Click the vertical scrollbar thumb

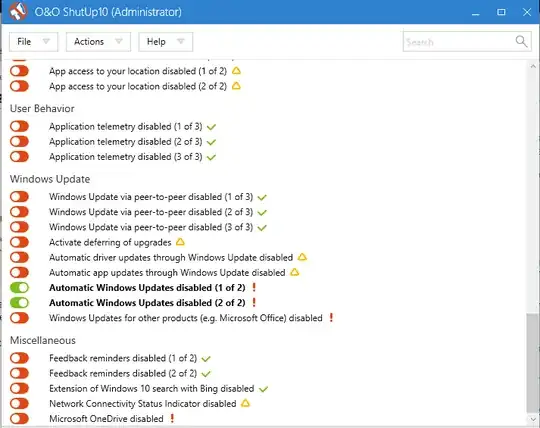coord(533,363)
